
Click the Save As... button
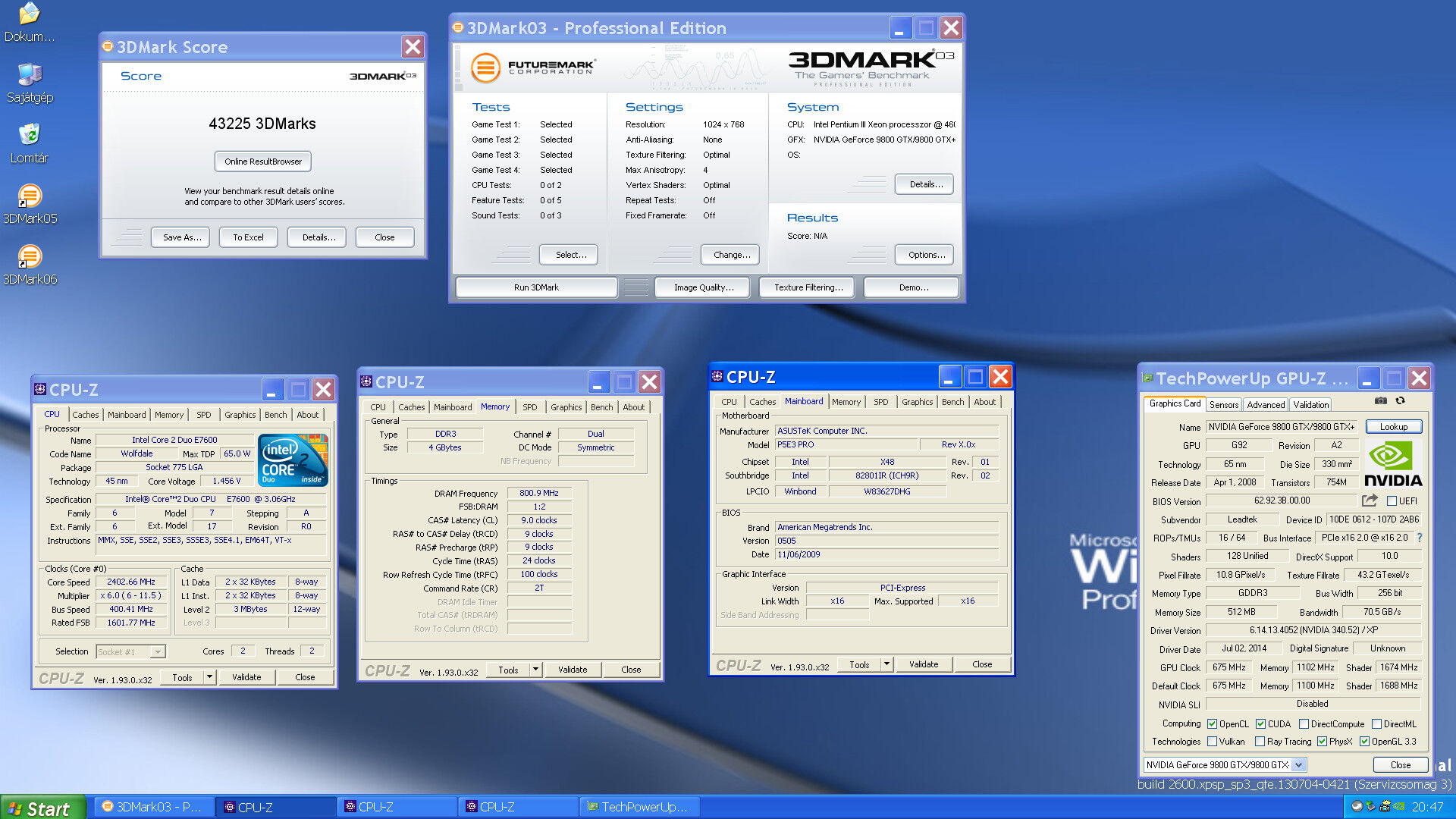coord(182,237)
